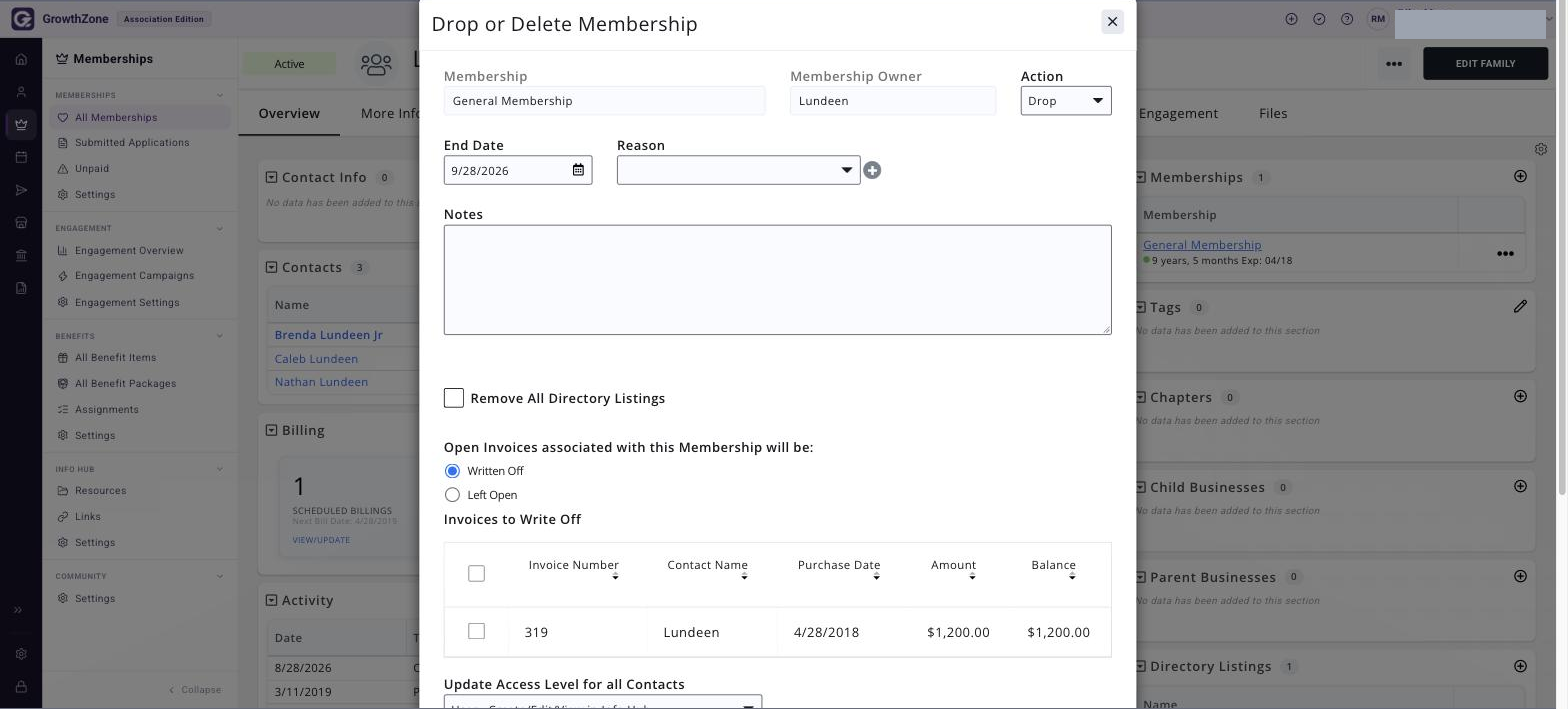The width and height of the screenshot is (1568, 709).
Task: Collapse the BENEFITS sidebar section
Action: [220, 336]
